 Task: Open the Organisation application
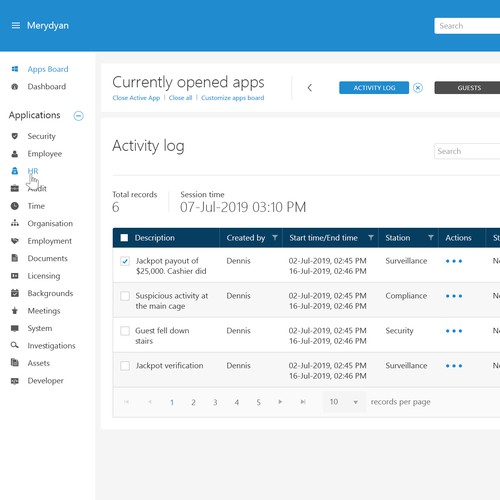coord(50,223)
